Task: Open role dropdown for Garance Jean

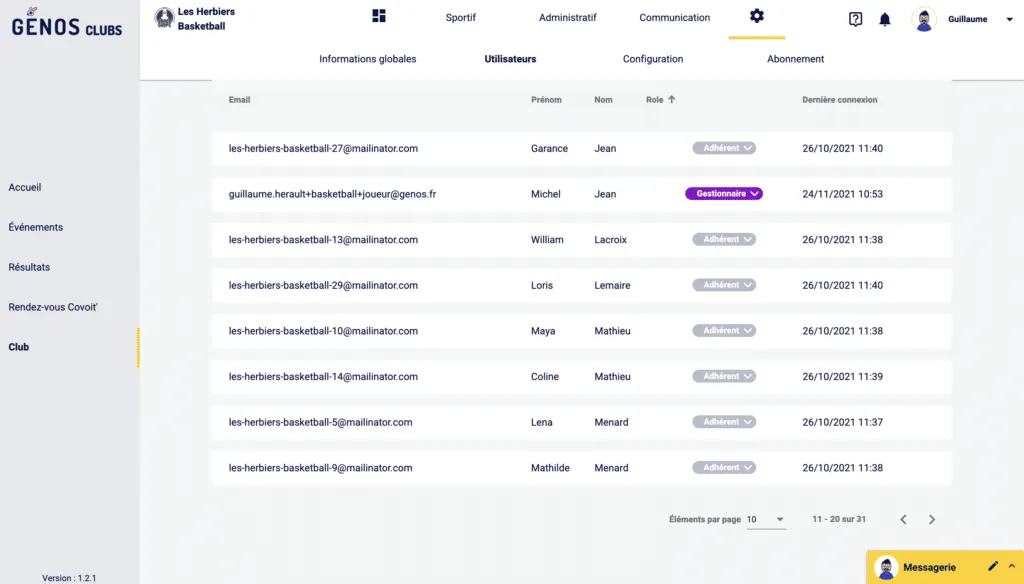Action: point(724,148)
